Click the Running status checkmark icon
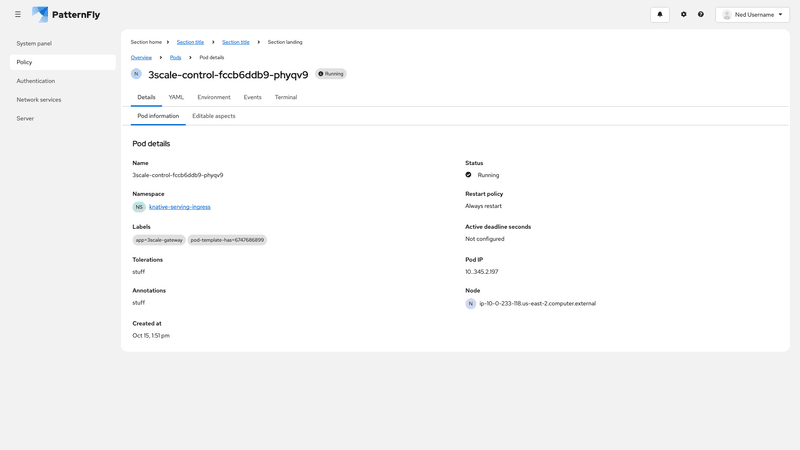The width and height of the screenshot is (800, 450). [468, 175]
